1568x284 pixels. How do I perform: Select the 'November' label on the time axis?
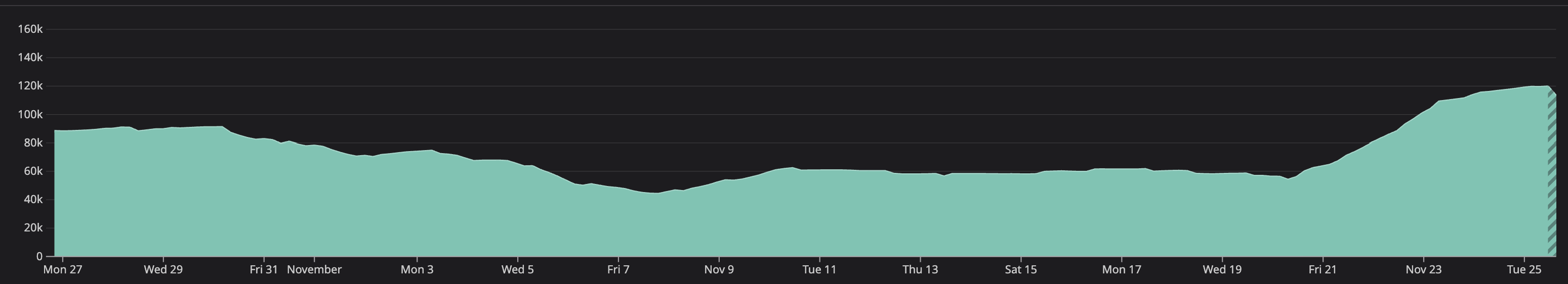tap(314, 269)
